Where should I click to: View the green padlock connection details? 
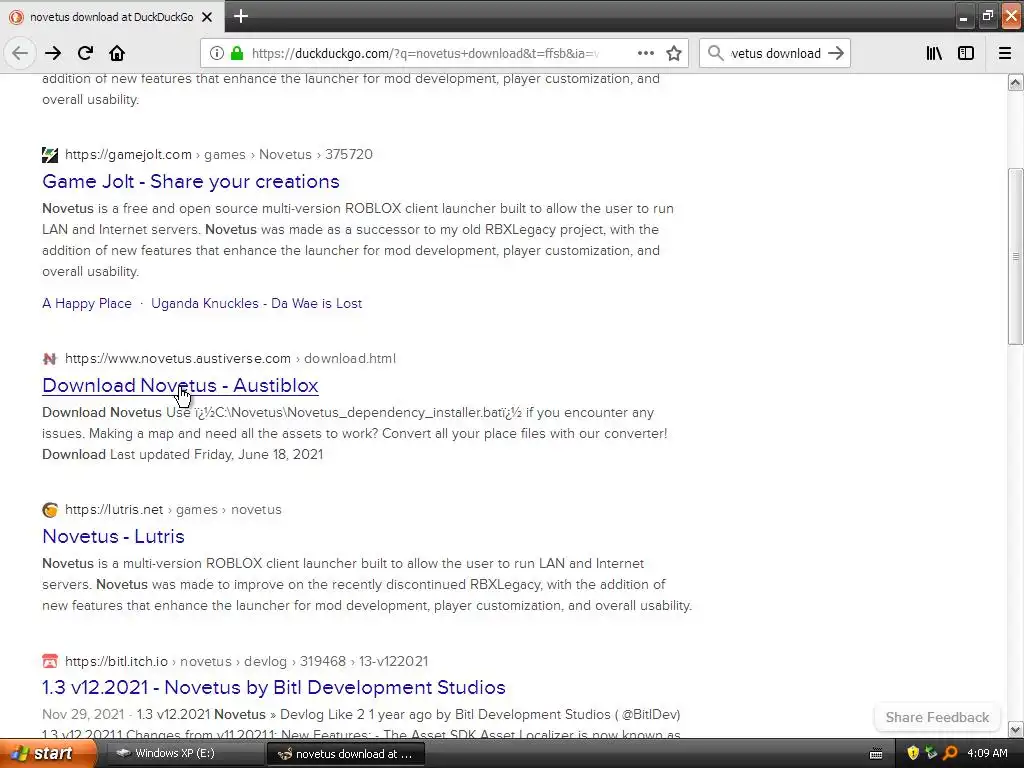tap(236, 54)
